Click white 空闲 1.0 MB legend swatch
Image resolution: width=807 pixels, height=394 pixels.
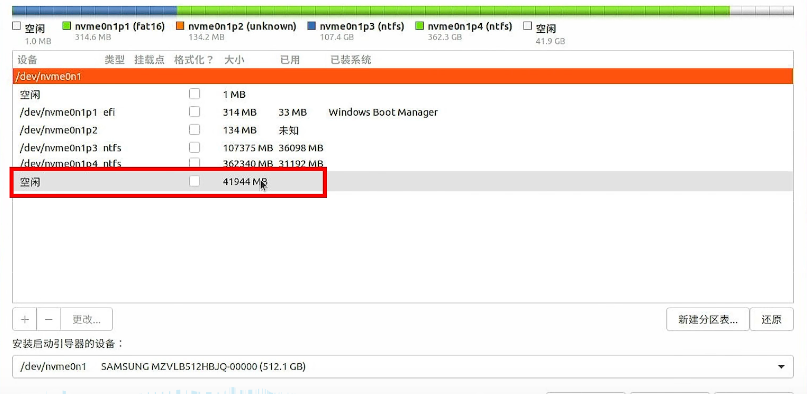click(x=17, y=26)
